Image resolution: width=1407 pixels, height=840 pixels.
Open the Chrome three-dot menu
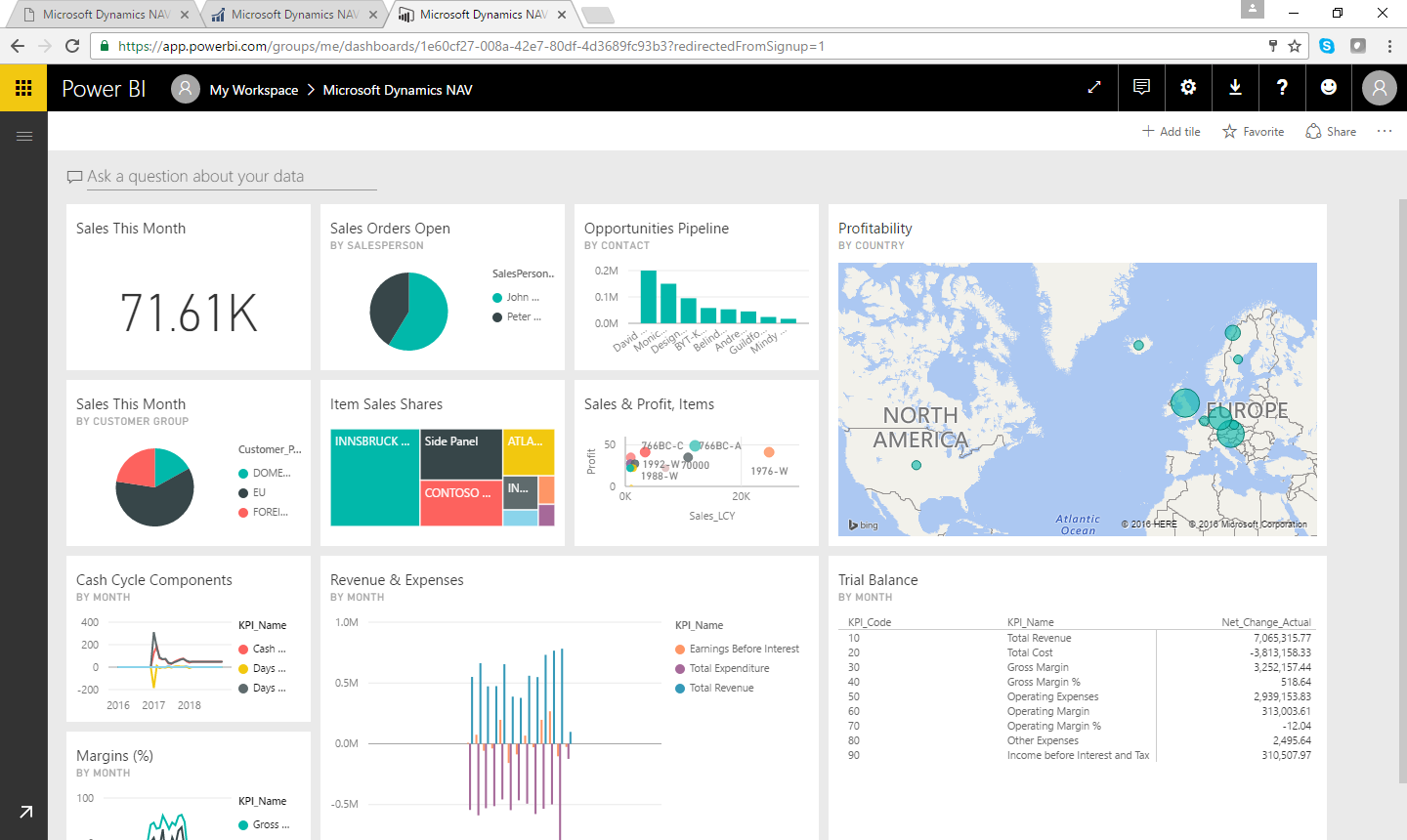[1389, 46]
